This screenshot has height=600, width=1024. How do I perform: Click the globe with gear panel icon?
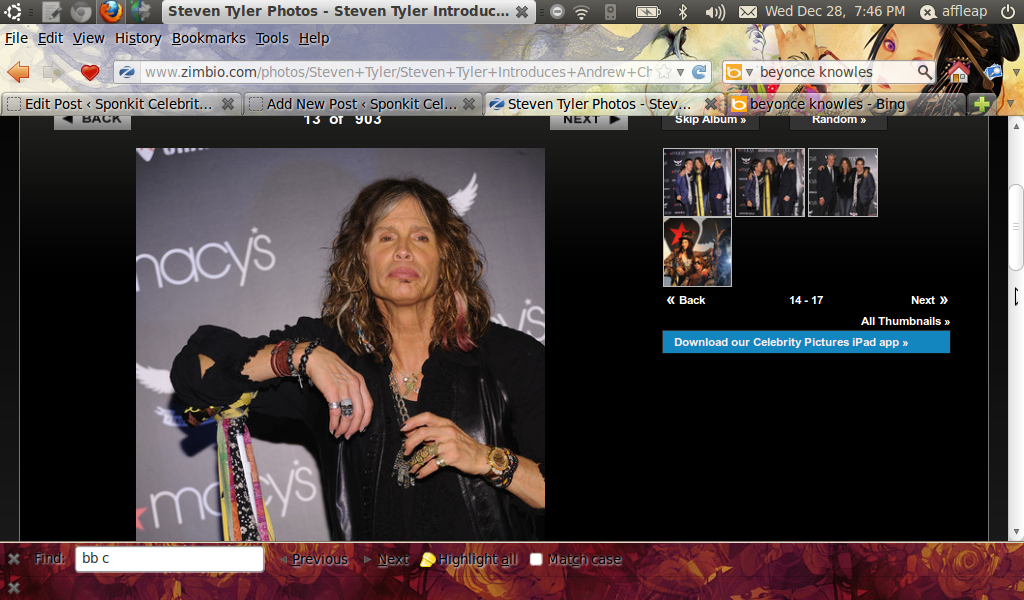tap(140, 11)
